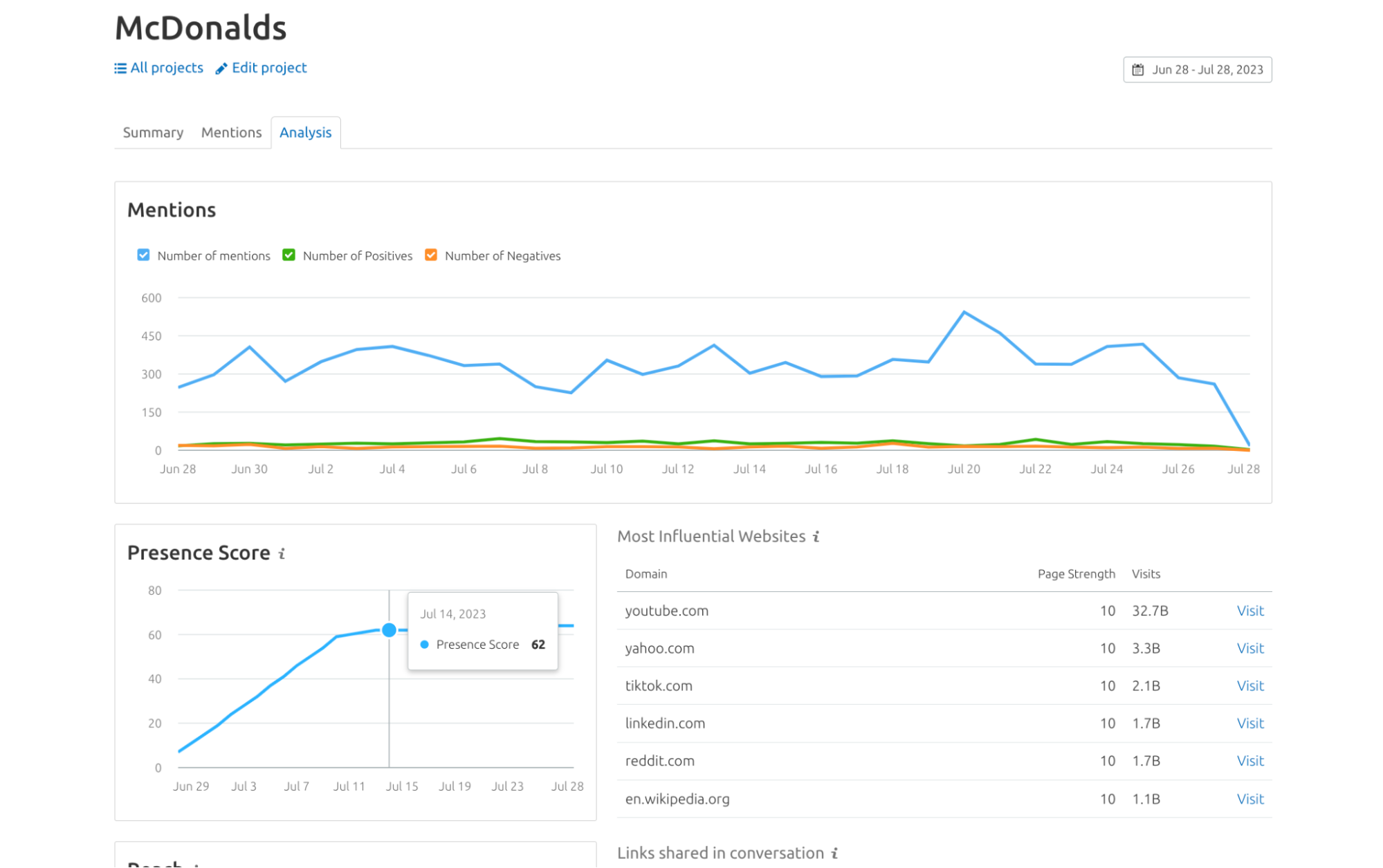Click the Number of mentions legend label
This screenshot has height=868, width=1383.
214,256
